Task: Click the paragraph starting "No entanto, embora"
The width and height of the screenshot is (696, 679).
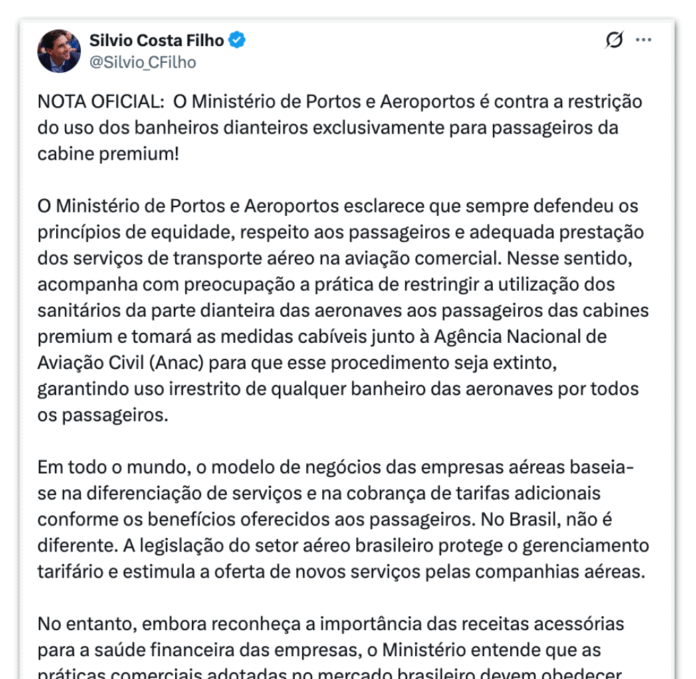Action: 340,649
